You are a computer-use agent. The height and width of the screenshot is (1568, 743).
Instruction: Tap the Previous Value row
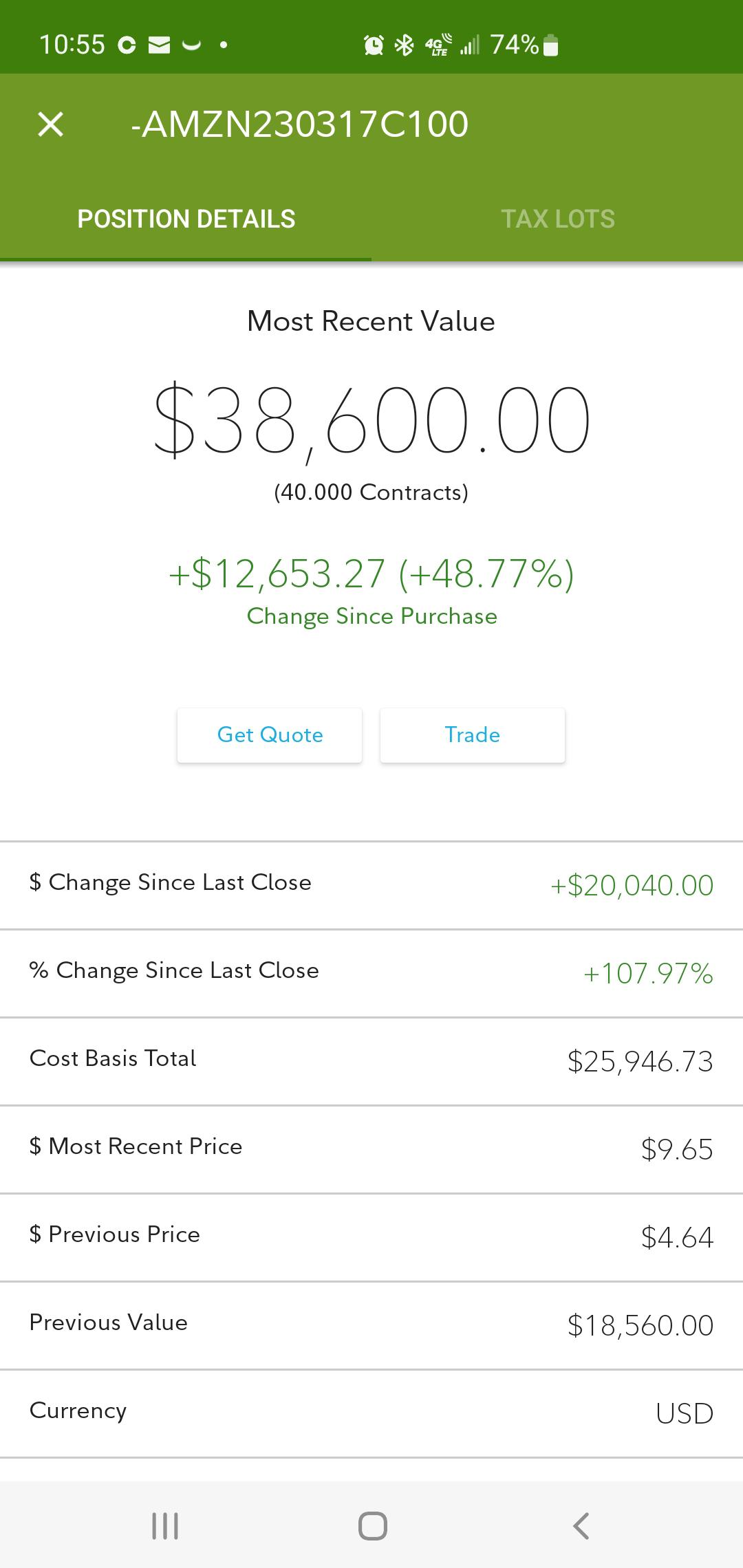coord(371,1325)
